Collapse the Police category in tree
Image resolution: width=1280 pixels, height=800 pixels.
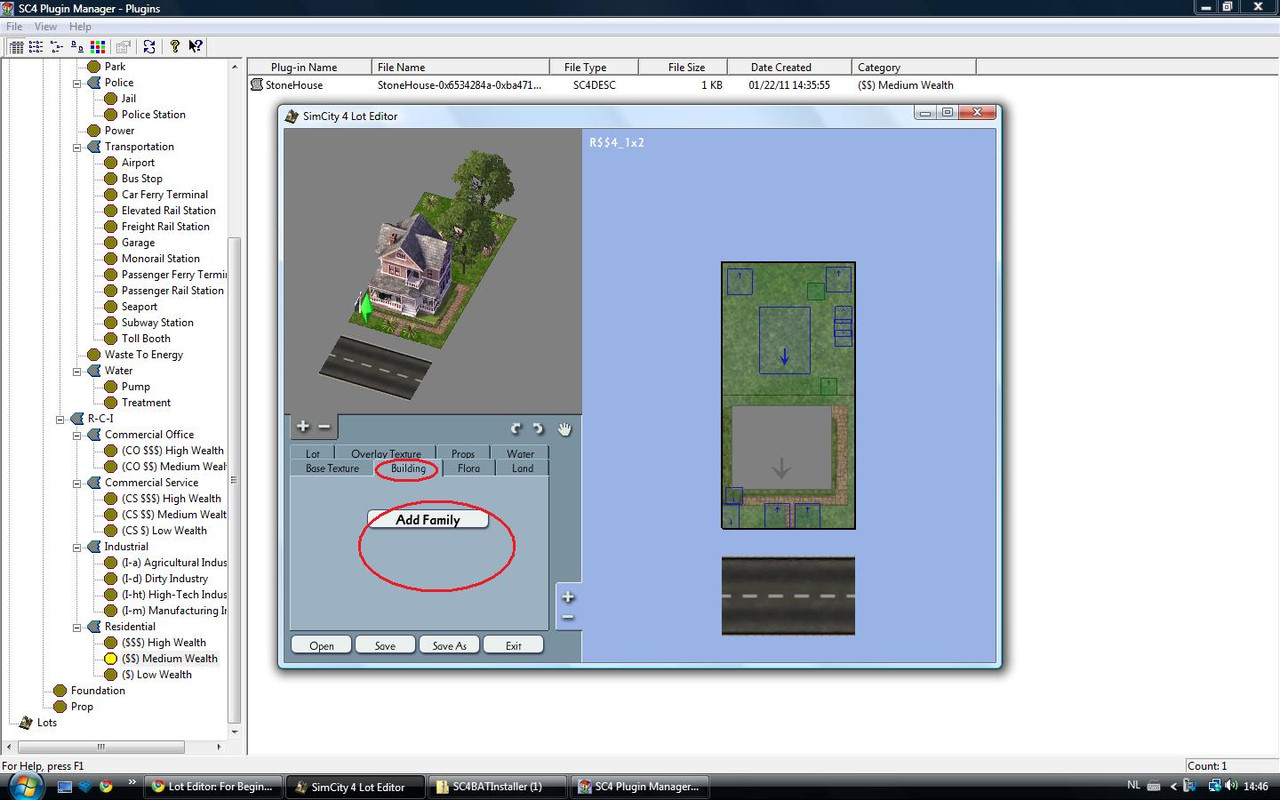tap(77, 83)
